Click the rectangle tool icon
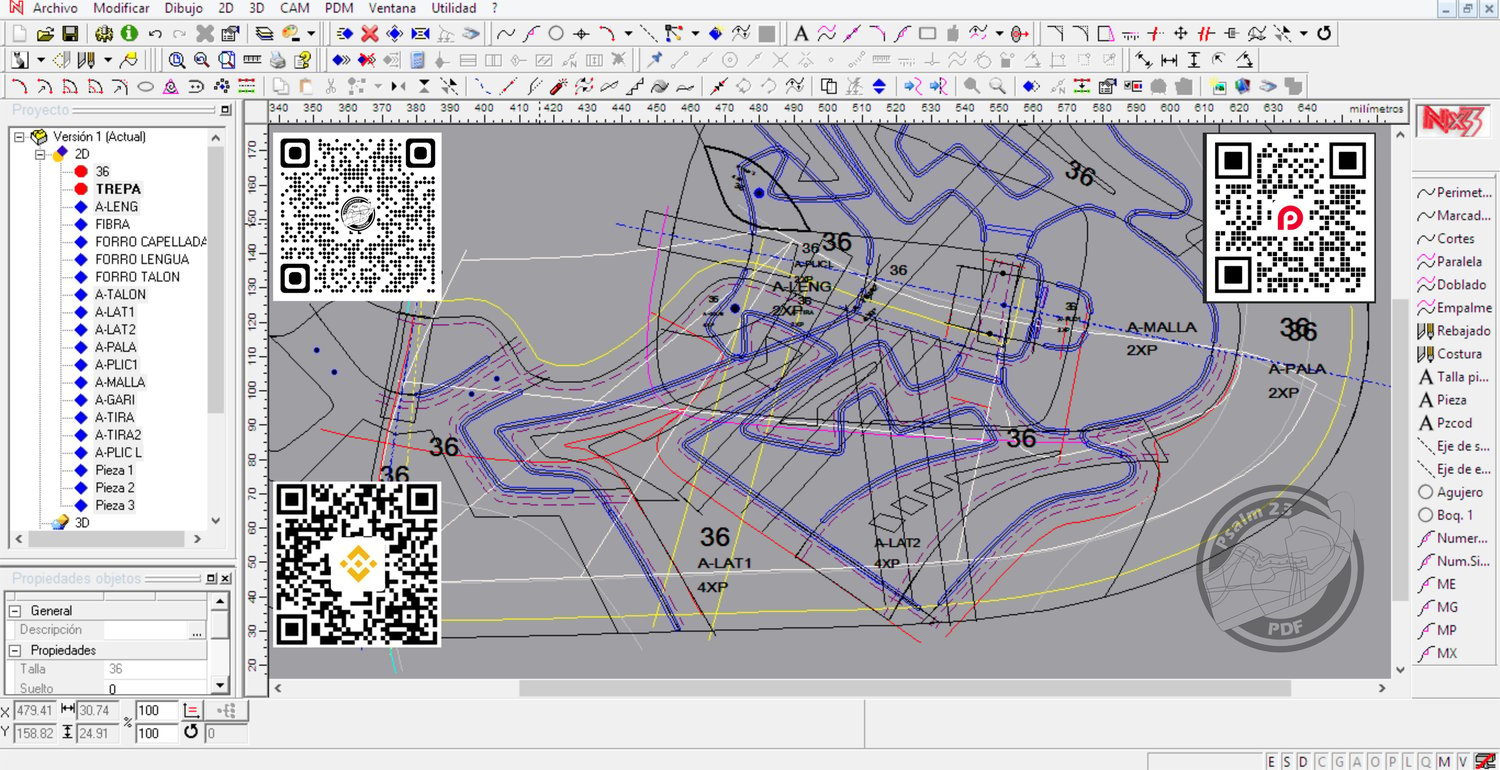Image resolution: width=1500 pixels, height=770 pixels. (x=927, y=33)
